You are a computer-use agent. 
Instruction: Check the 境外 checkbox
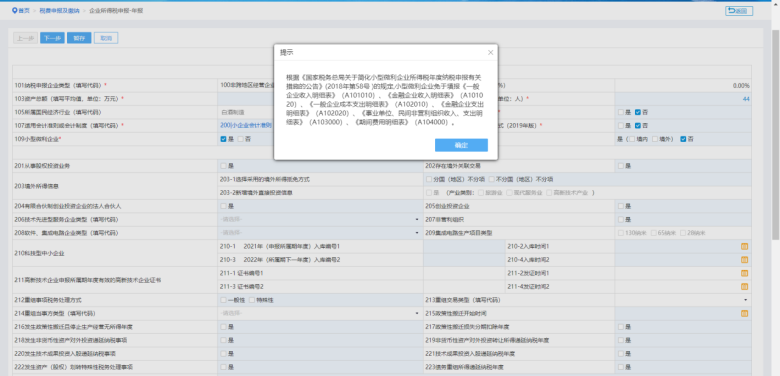655,139
